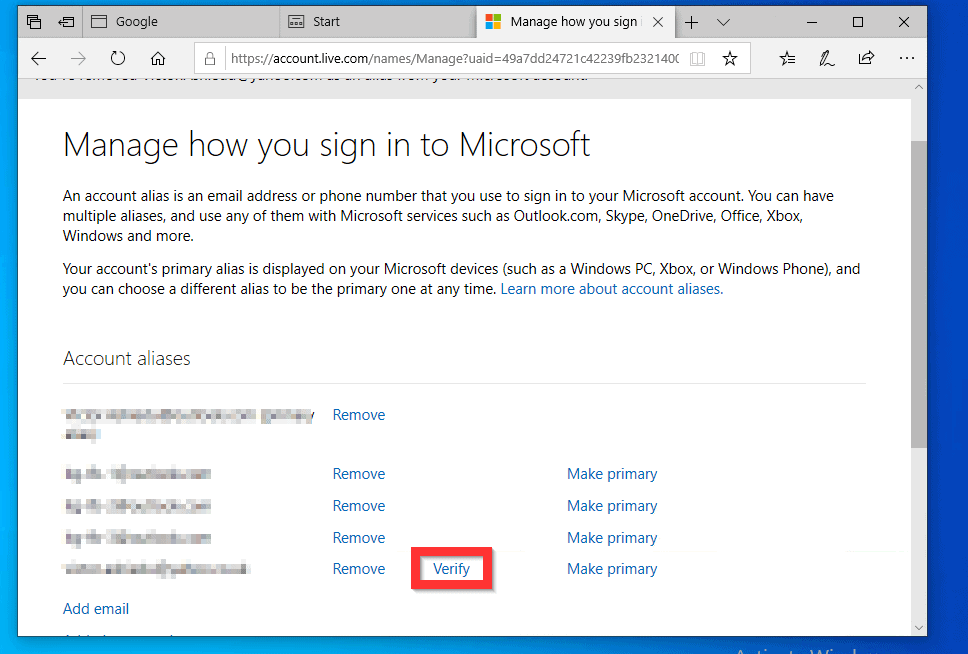Share this page using Share icon
This screenshot has width=968, height=654.
click(866, 58)
